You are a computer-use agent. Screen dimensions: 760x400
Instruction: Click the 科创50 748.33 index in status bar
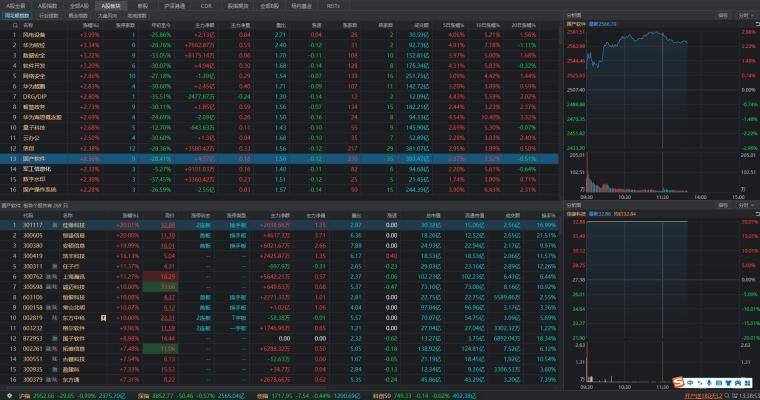click(424, 396)
